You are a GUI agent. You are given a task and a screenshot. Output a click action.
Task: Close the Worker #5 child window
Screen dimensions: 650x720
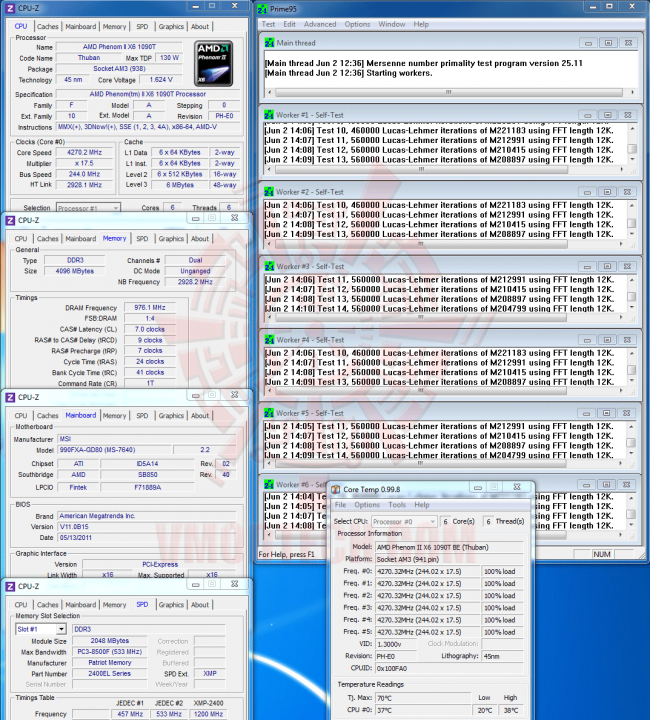627,413
